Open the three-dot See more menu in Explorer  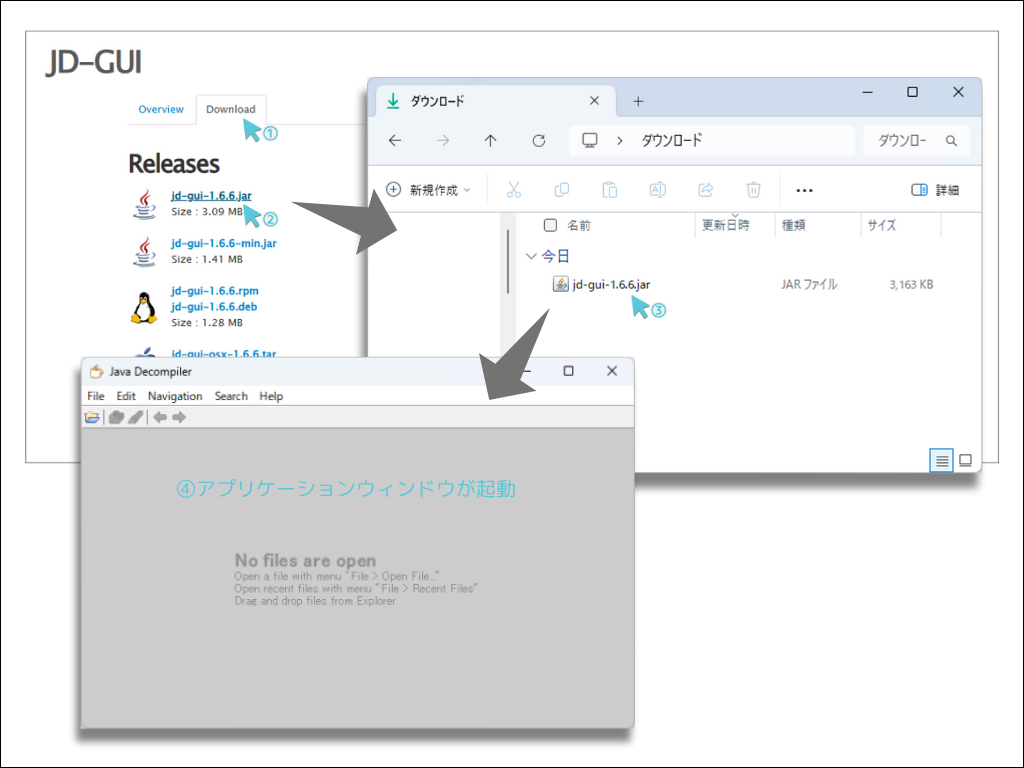pyautogui.click(x=804, y=190)
